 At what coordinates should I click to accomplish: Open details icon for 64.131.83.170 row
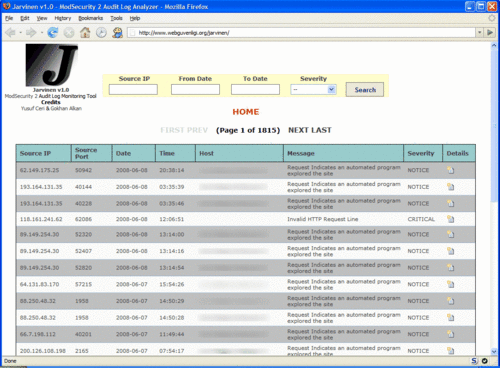450,284
